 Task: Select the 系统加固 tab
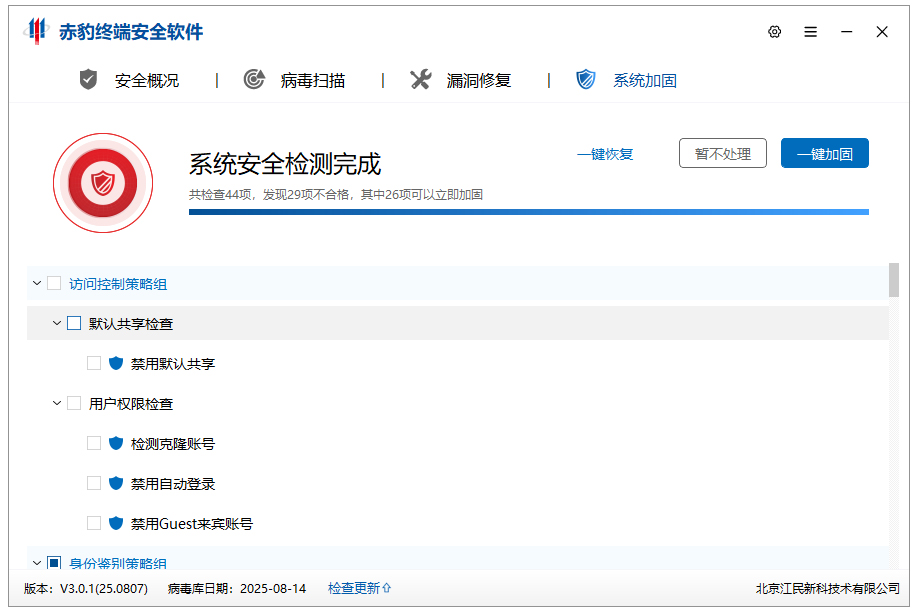[x=645, y=80]
